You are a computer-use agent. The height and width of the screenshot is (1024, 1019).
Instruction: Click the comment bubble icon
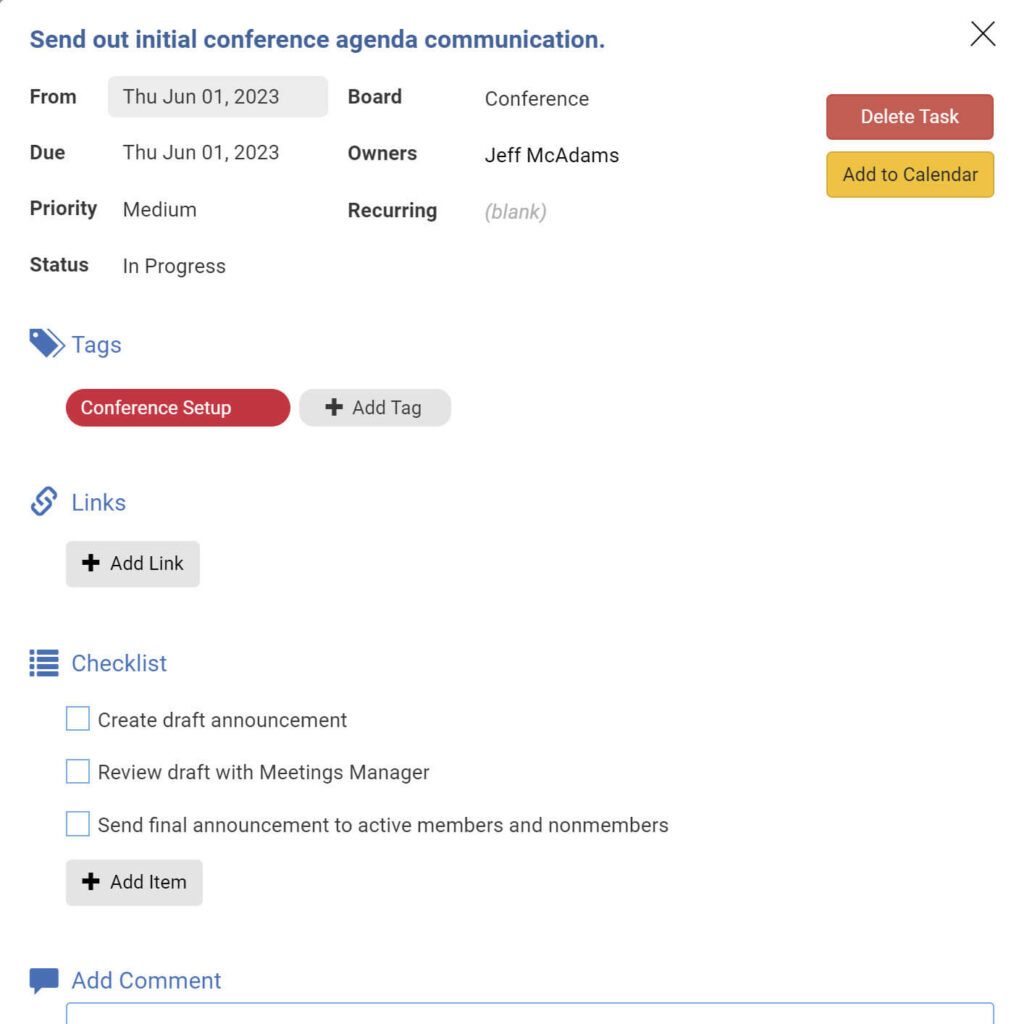[44, 980]
